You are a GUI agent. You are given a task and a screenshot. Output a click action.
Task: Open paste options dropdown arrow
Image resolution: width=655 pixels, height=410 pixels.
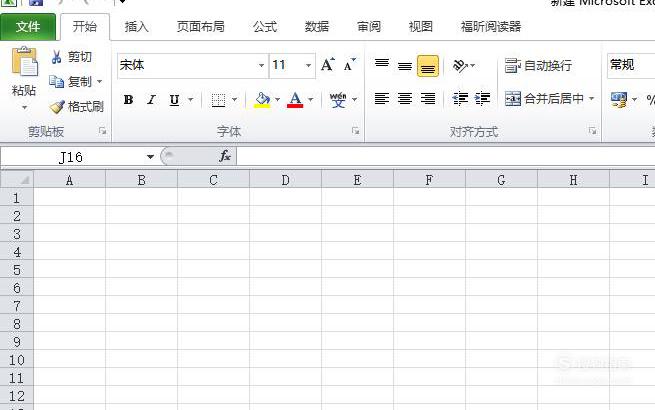tap(24, 108)
